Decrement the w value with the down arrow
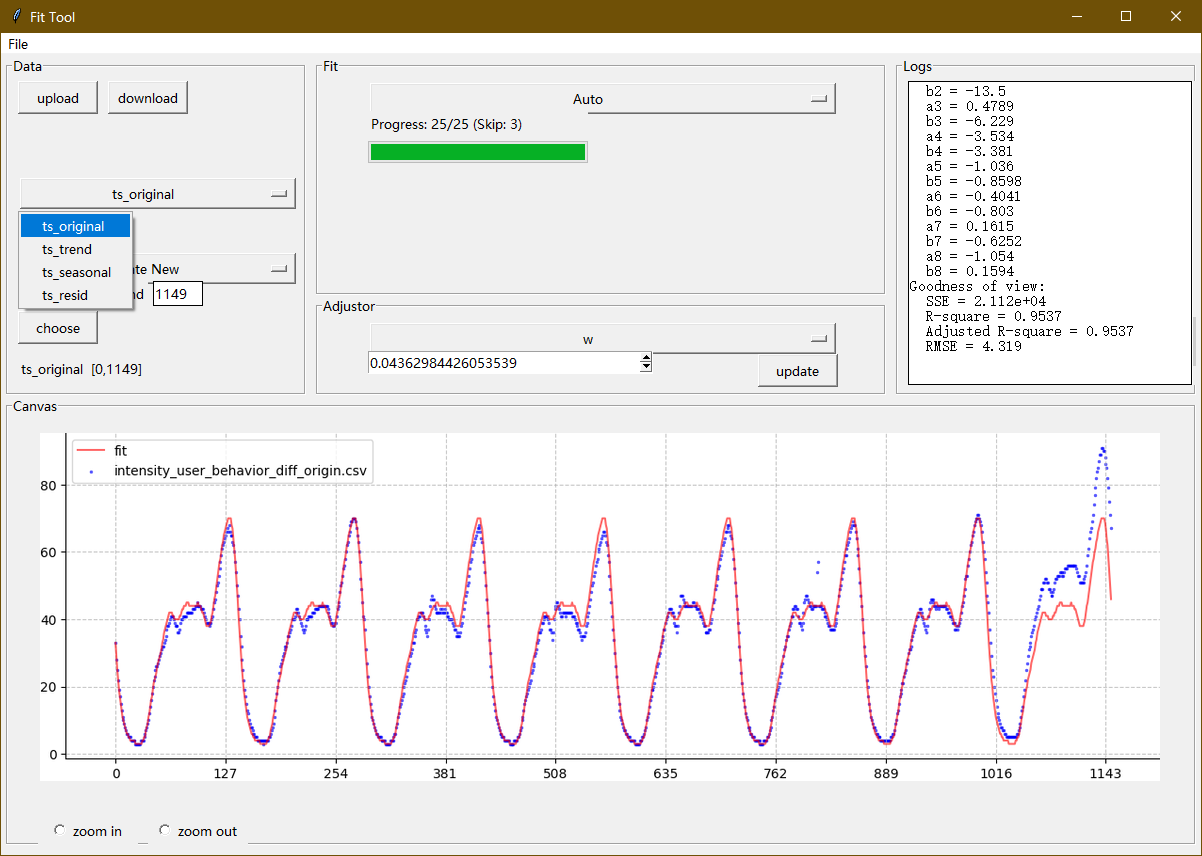This screenshot has width=1202, height=856. [646, 368]
